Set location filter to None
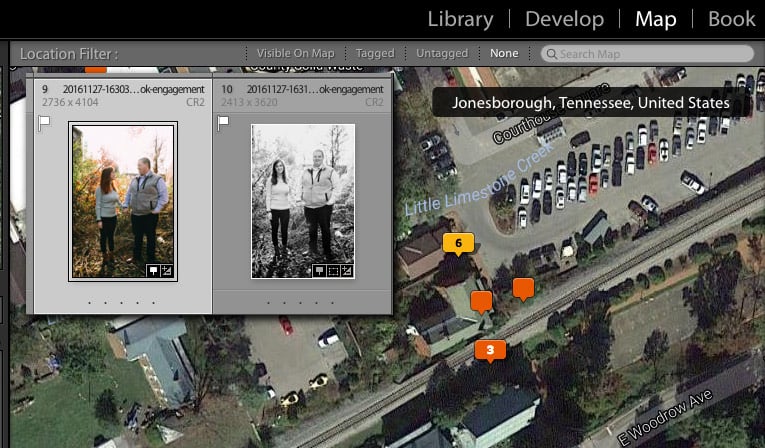Screen dimensions: 765x448 [x=504, y=53]
